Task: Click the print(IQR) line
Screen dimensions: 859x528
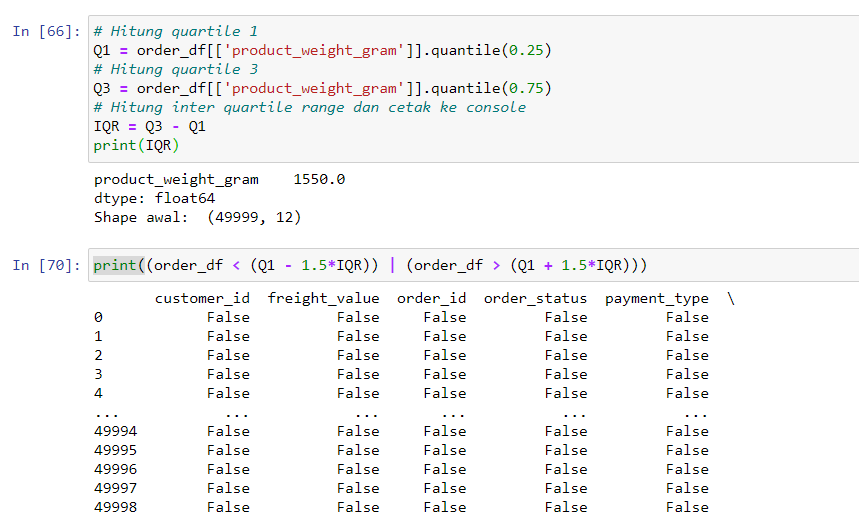Action: (x=136, y=146)
